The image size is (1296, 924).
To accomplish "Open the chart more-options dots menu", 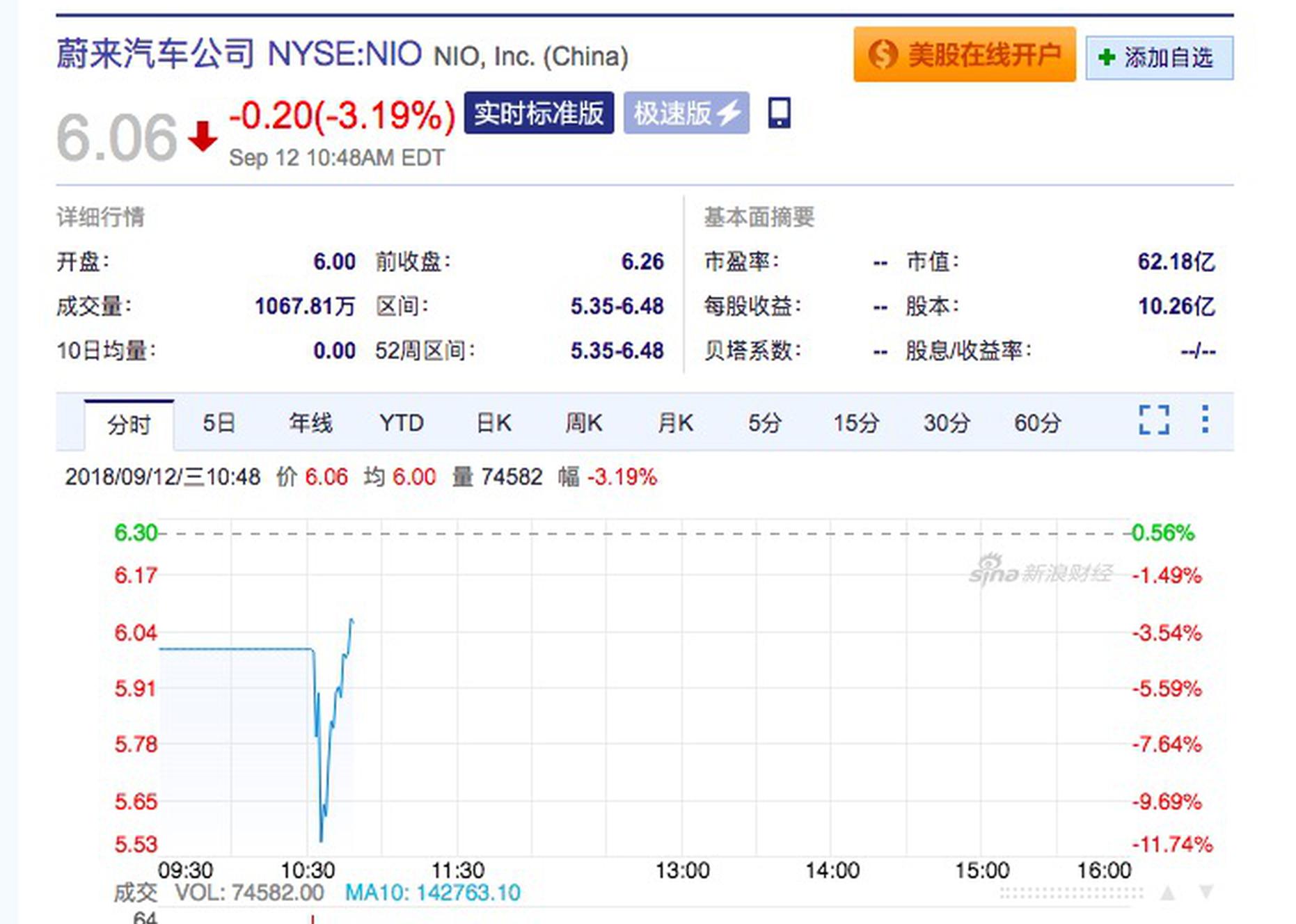I will pos(1205,420).
